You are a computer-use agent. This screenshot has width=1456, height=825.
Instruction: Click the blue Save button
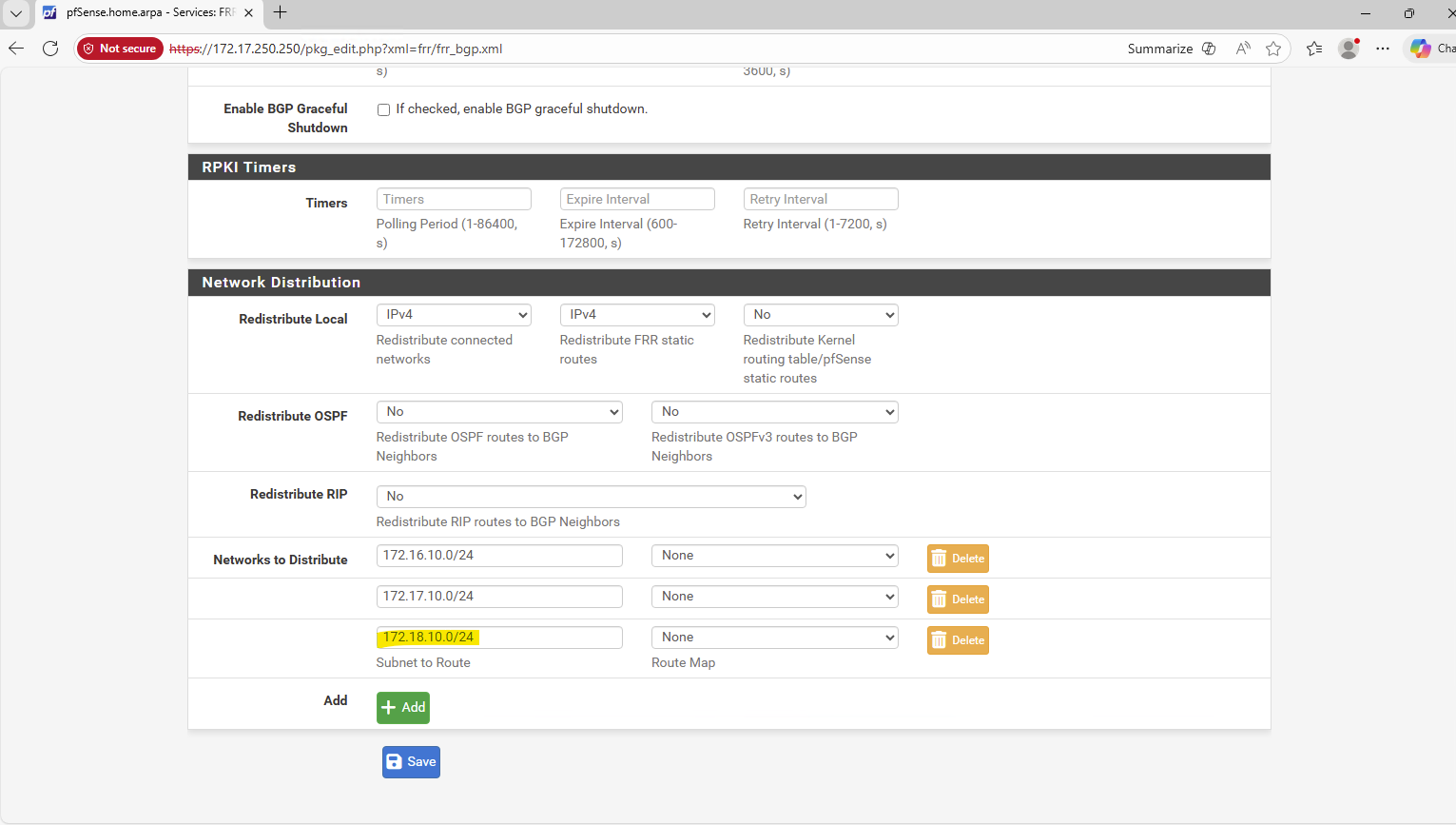pyautogui.click(x=411, y=762)
